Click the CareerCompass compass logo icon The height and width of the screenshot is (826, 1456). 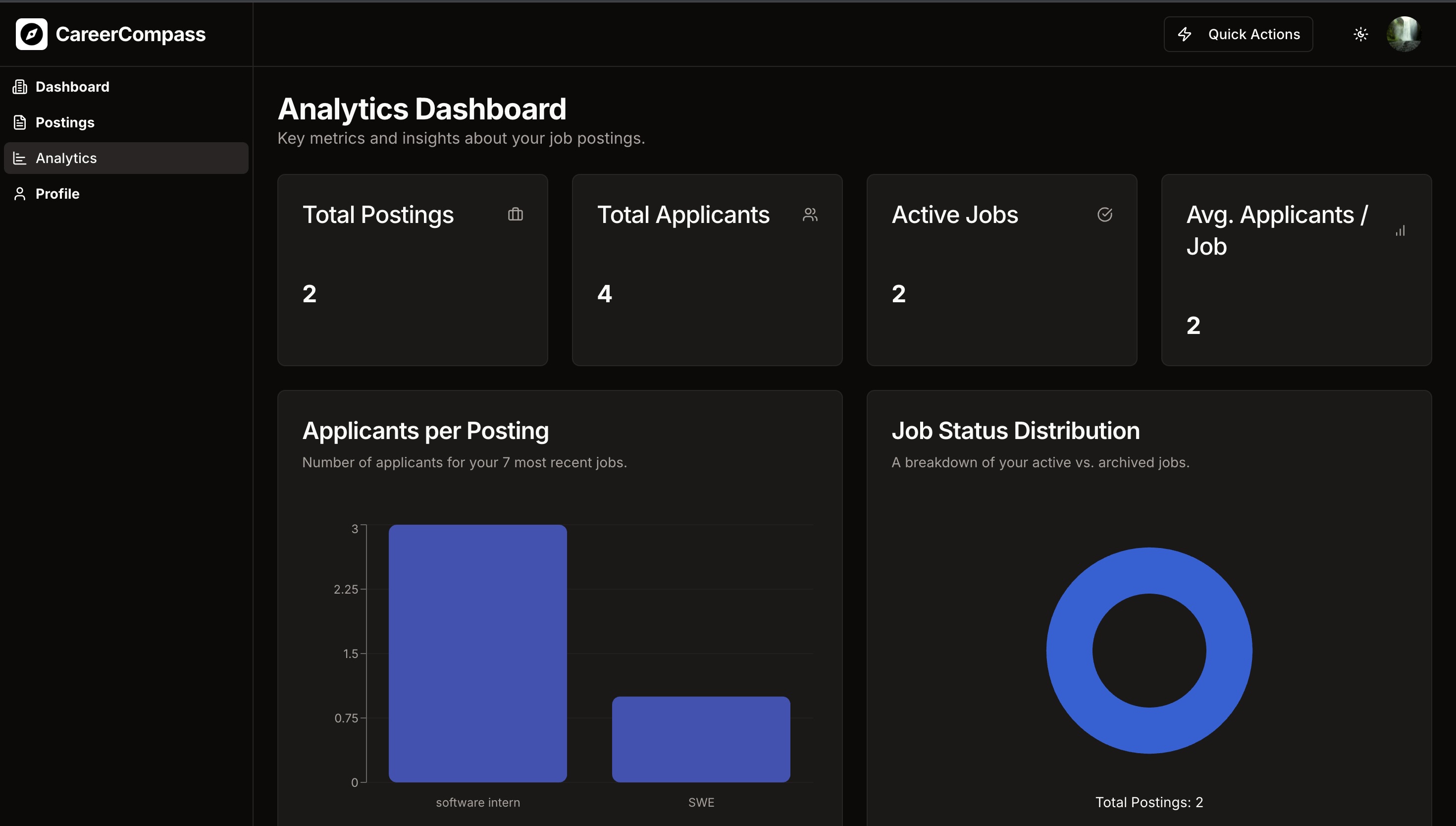pyautogui.click(x=31, y=34)
